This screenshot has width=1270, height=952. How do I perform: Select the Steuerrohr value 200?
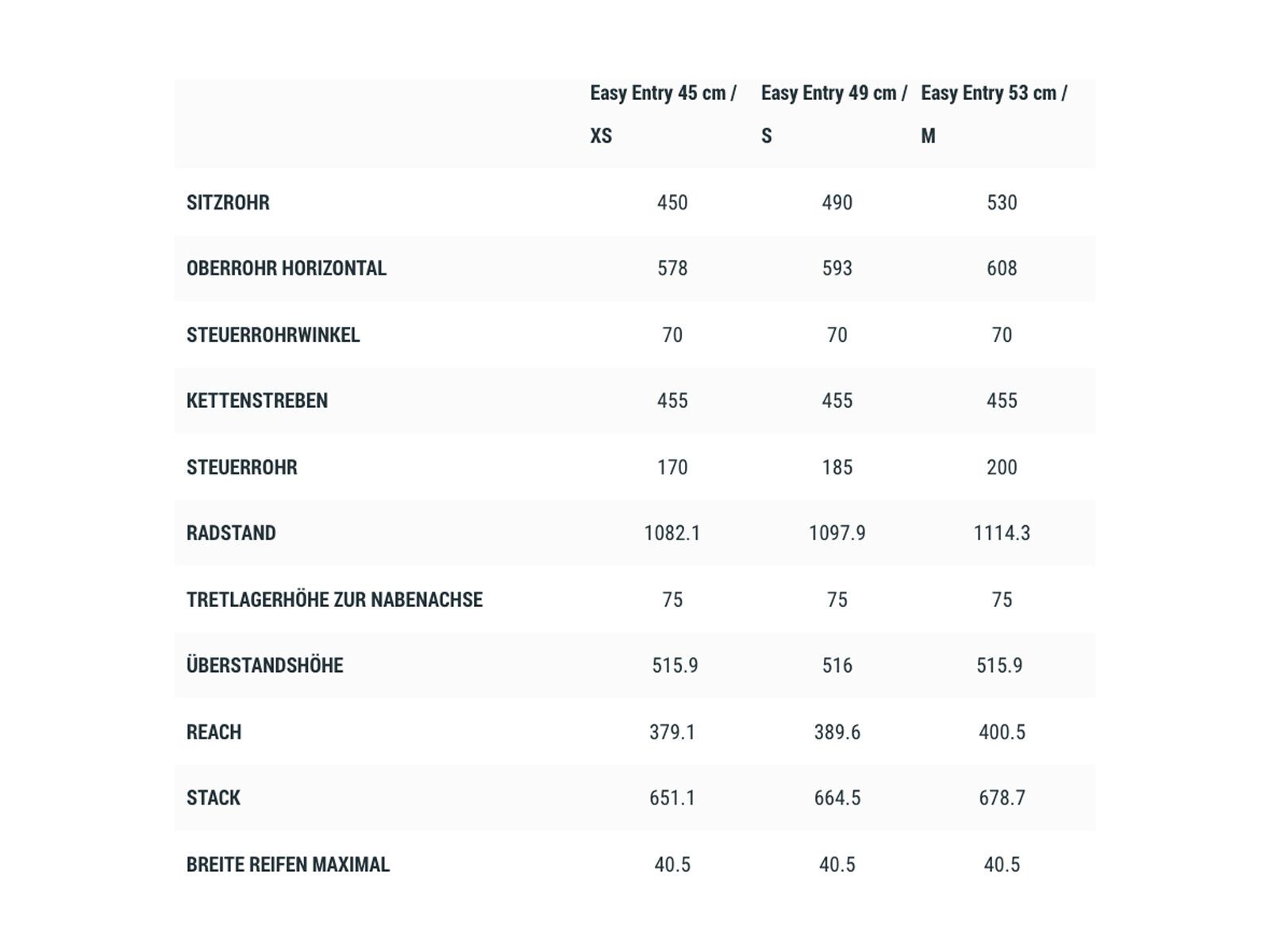[1002, 467]
